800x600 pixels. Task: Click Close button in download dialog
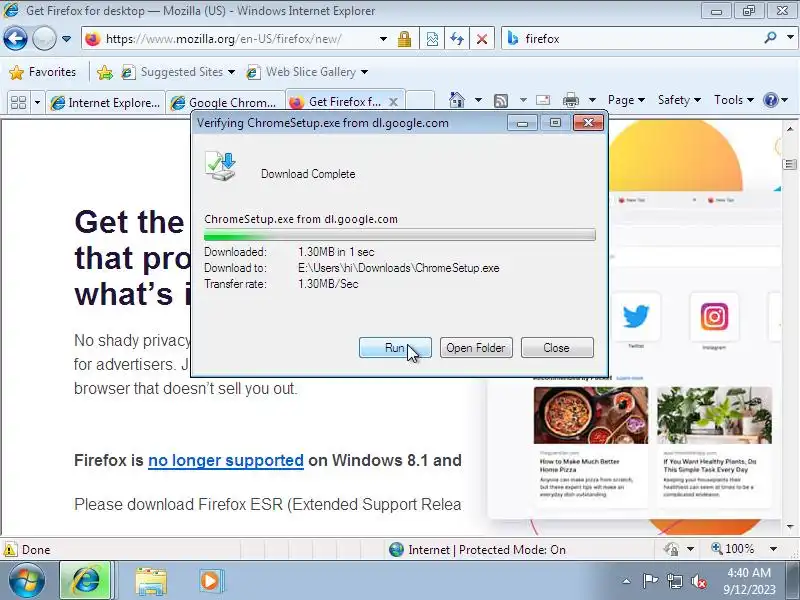coord(557,347)
